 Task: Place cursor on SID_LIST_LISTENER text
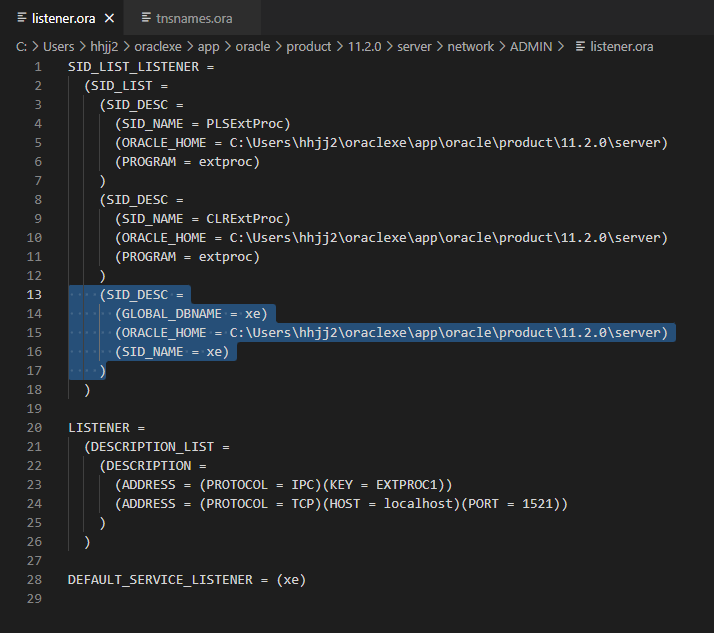click(133, 67)
